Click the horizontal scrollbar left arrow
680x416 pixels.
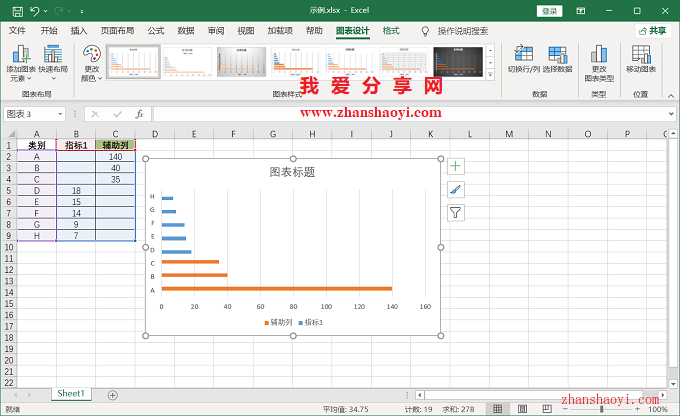click(419, 395)
